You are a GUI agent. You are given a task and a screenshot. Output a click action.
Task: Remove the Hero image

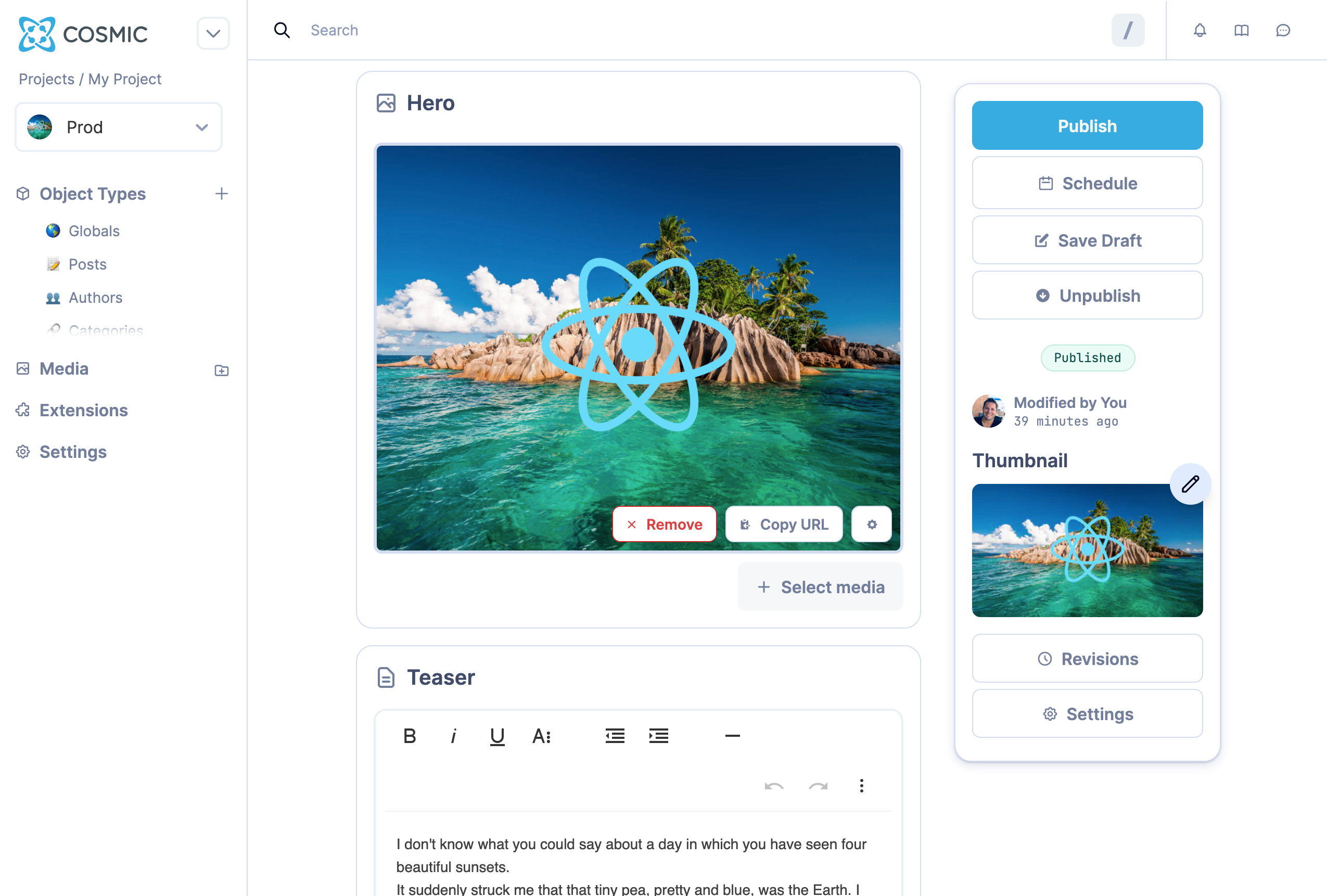[664, 523]
